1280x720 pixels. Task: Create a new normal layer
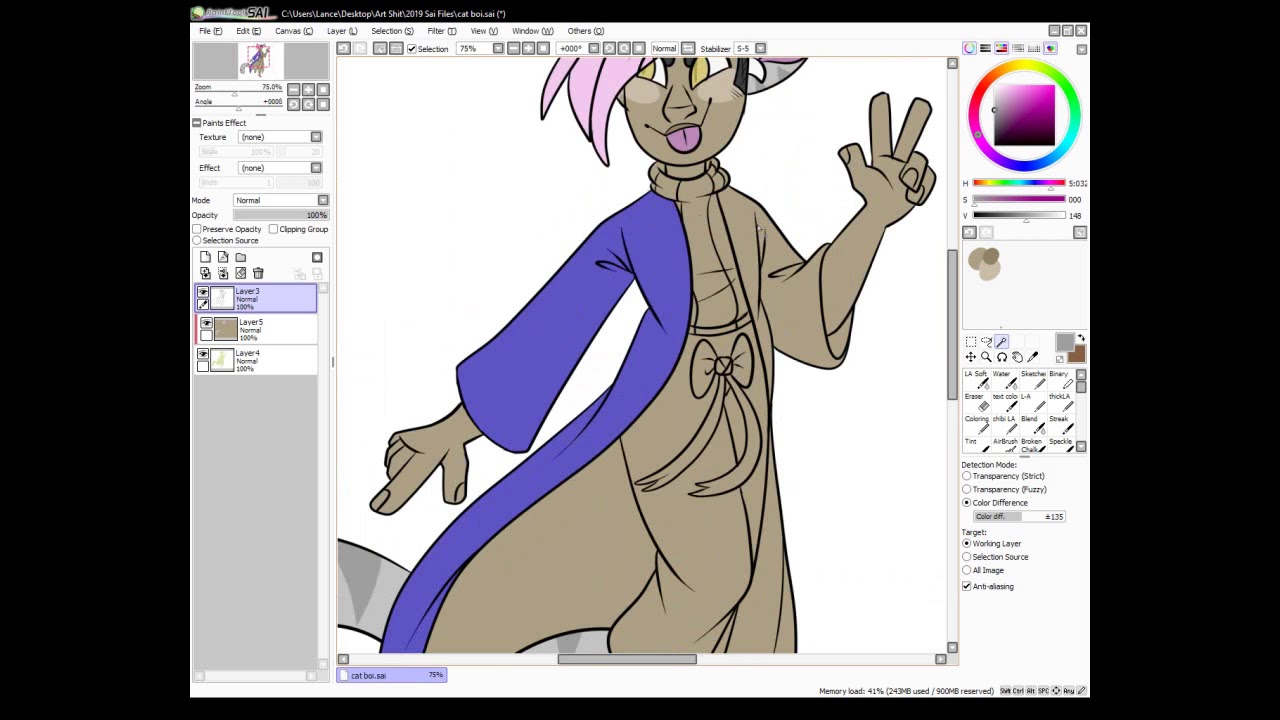pos(205,257)
